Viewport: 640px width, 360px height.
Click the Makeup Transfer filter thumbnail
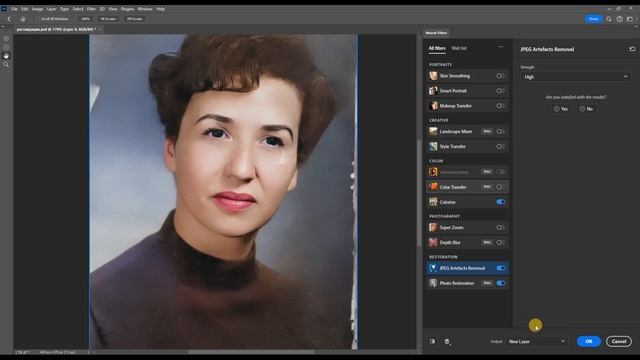(x=433, y=106)
